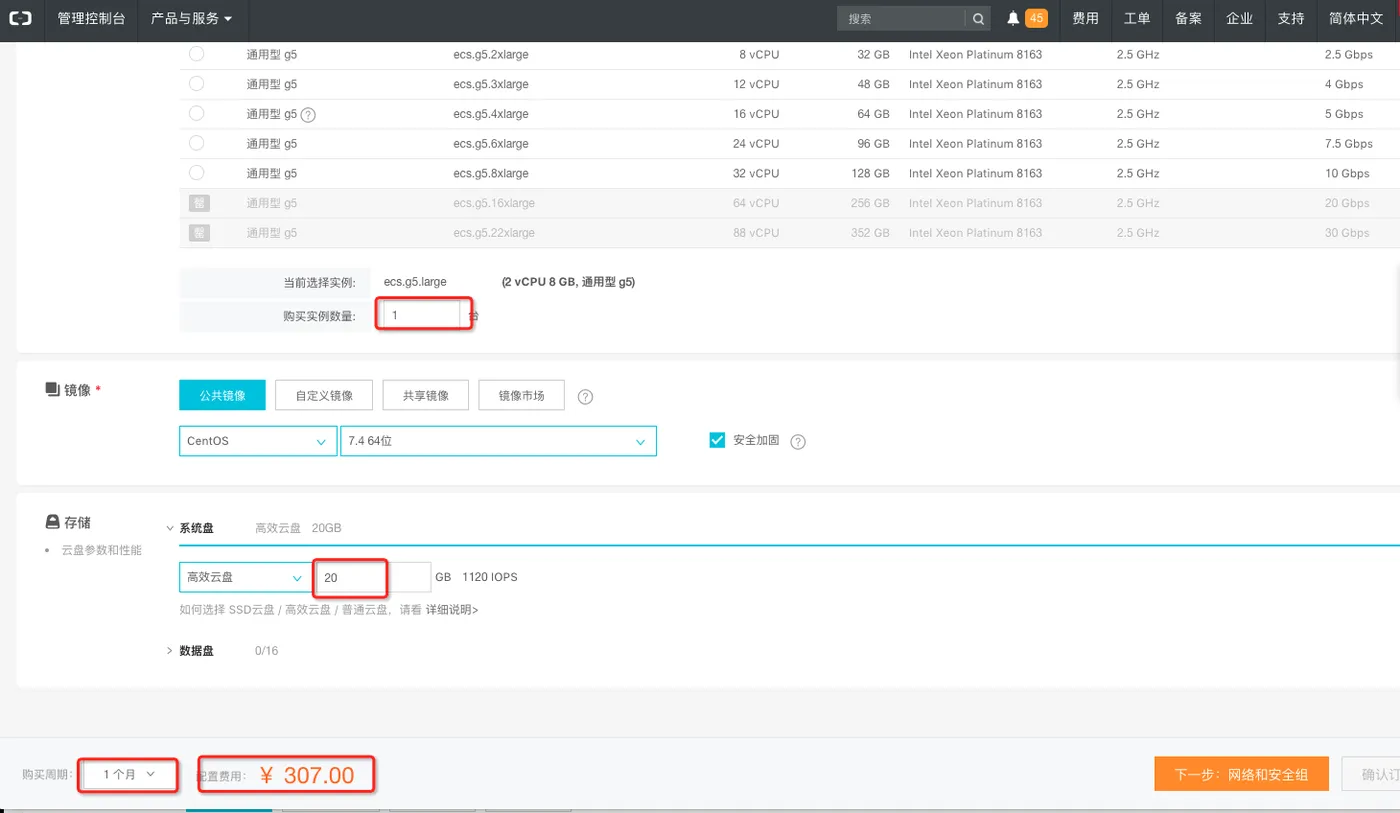
Task: Click the 购买实例数量 input field
Action: point(422,315)
